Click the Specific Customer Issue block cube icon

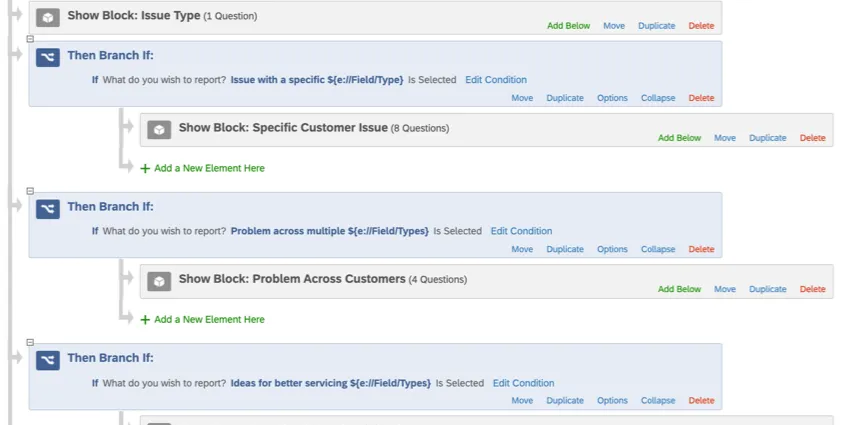pos(159,129)
